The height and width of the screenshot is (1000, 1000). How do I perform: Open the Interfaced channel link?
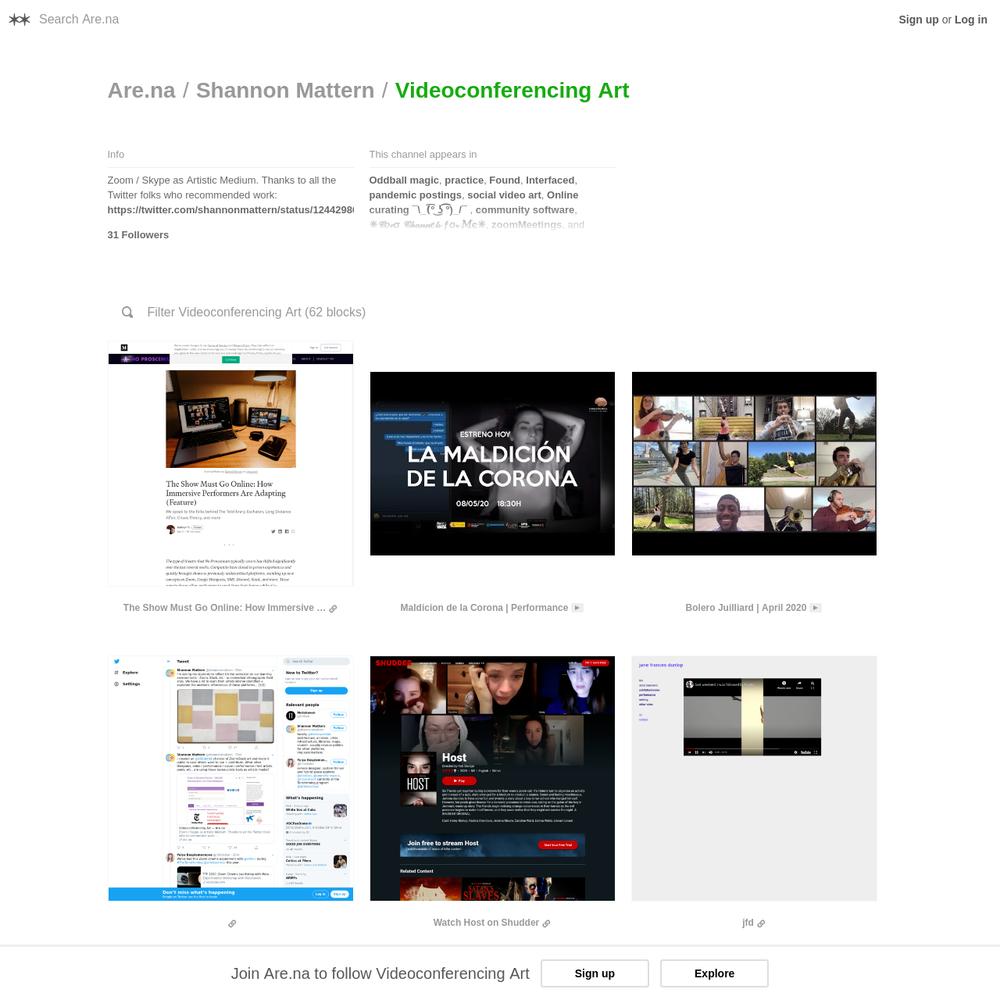click(550, 180)
